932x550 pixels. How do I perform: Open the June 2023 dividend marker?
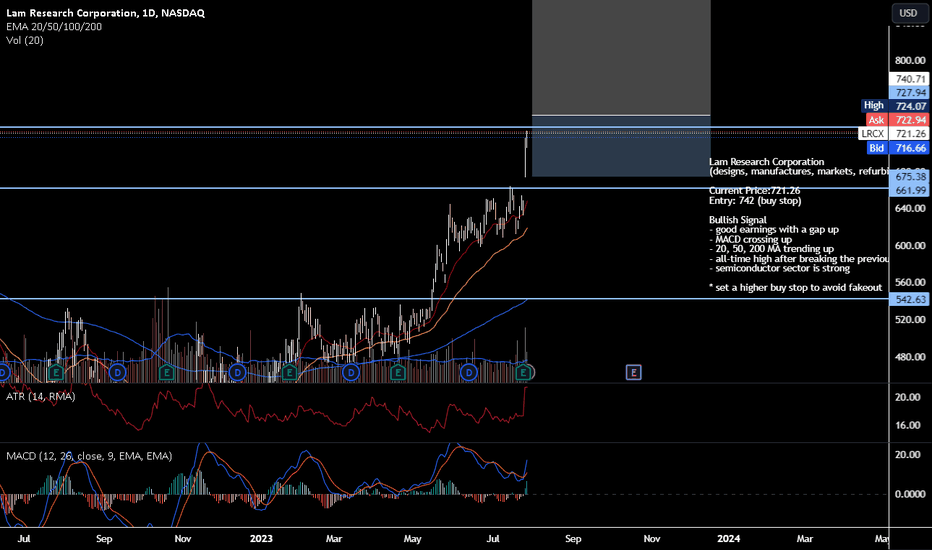coord(469,373)
